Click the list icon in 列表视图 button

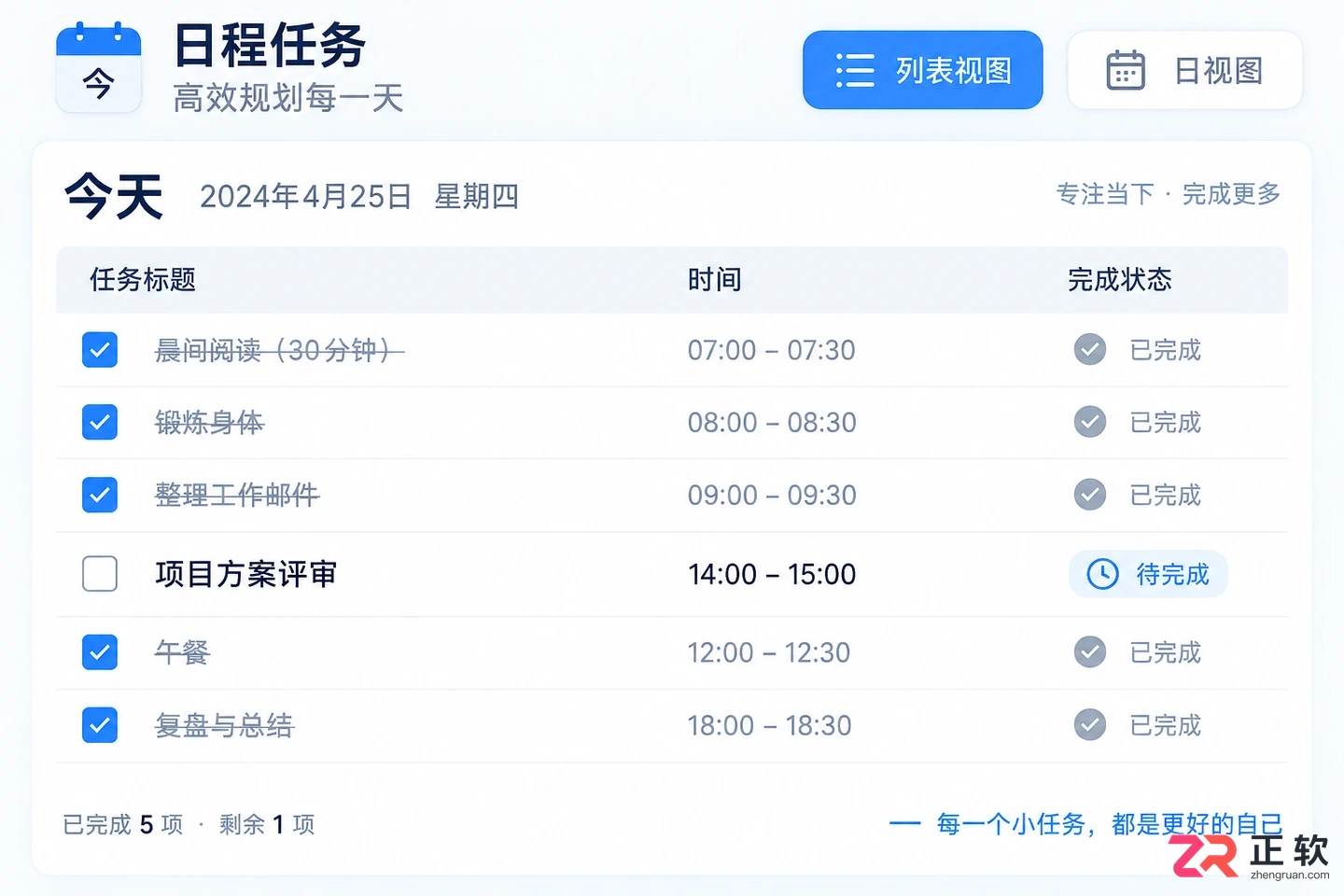855,70
